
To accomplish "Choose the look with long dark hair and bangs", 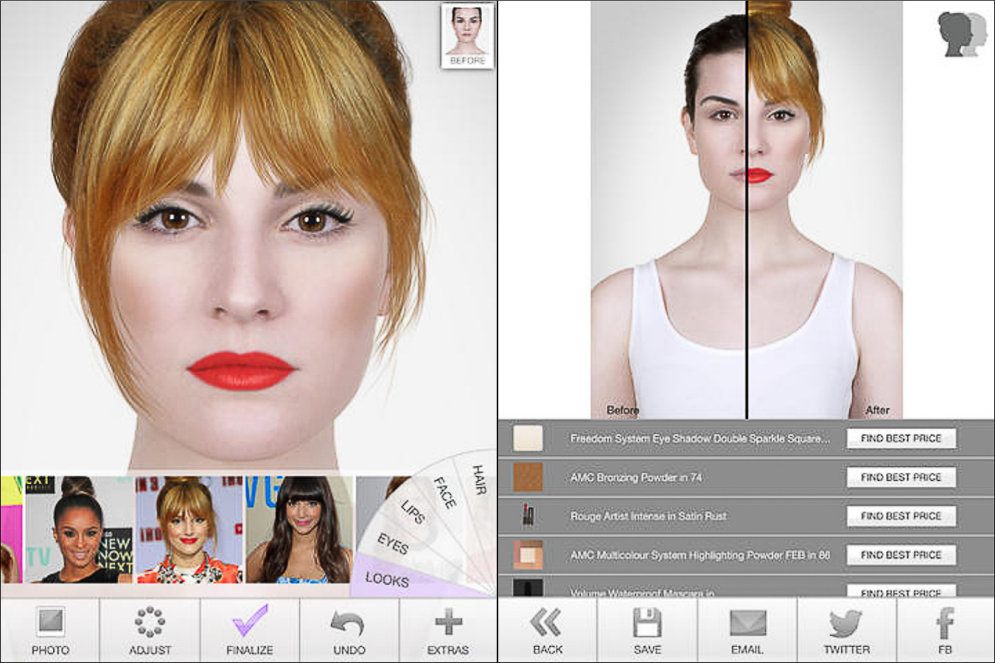I will click(299, 530).
